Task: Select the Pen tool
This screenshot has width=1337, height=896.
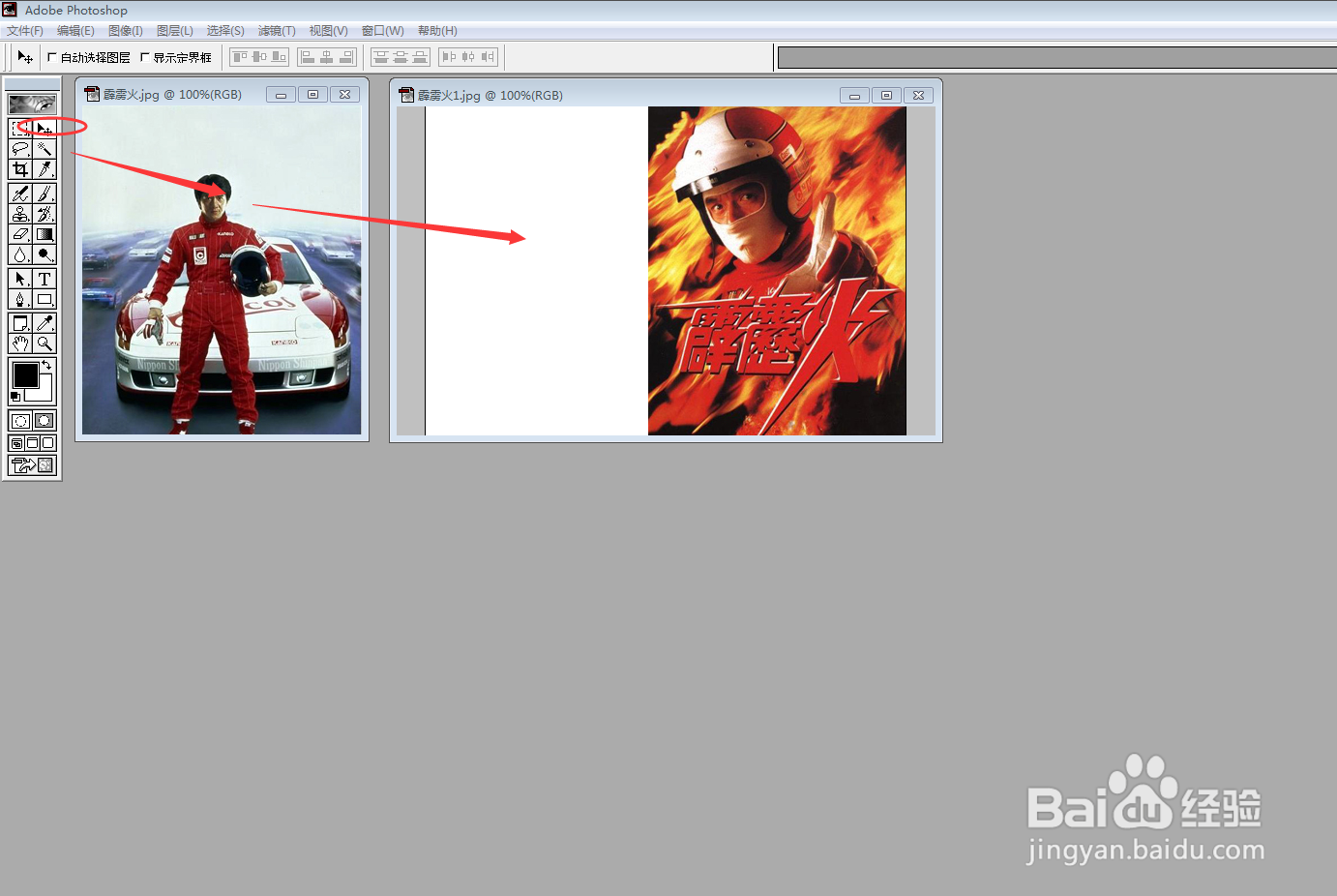Action: coord(20,299)
